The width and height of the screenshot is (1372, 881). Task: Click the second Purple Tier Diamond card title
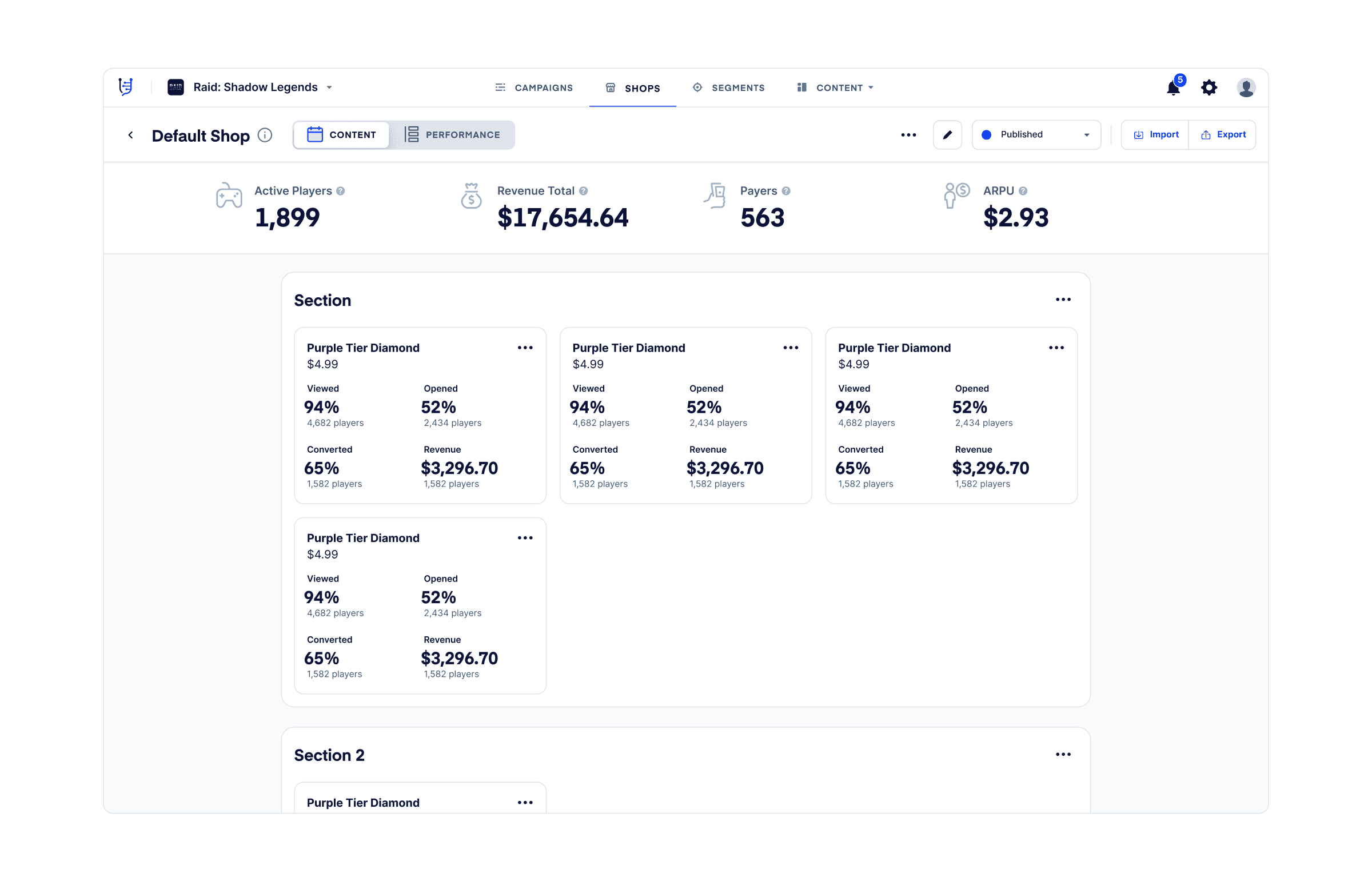(628, 348)
